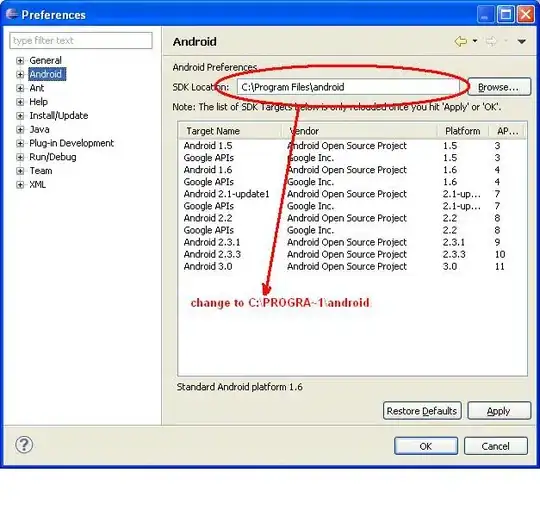Expand the Help tree node
This screenshot has width=540, height=529.
coord(20,102)
